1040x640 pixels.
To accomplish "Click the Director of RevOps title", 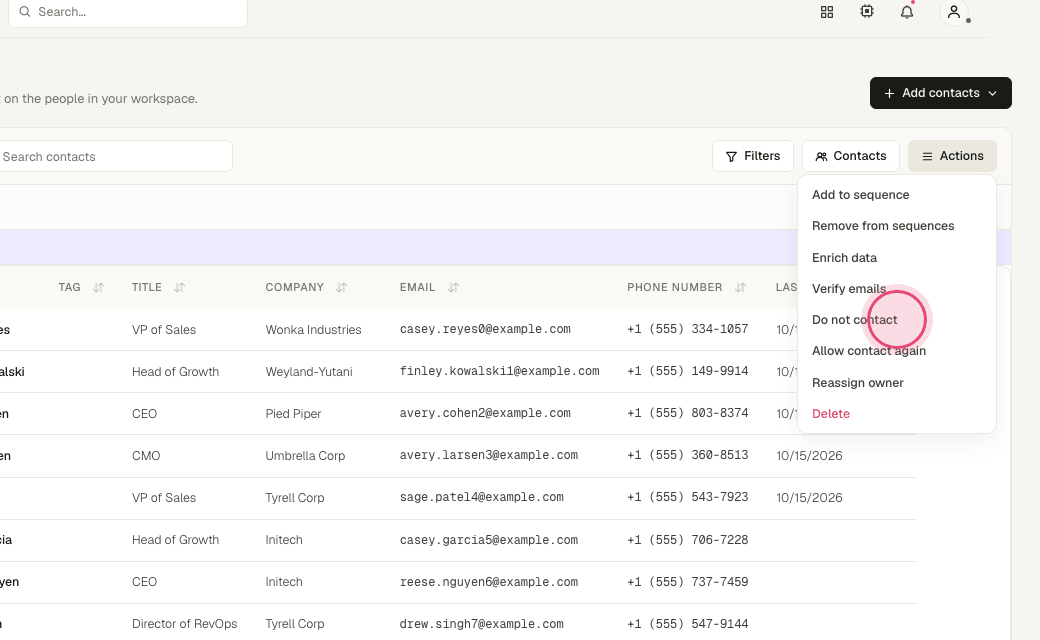I will (184, 624).
